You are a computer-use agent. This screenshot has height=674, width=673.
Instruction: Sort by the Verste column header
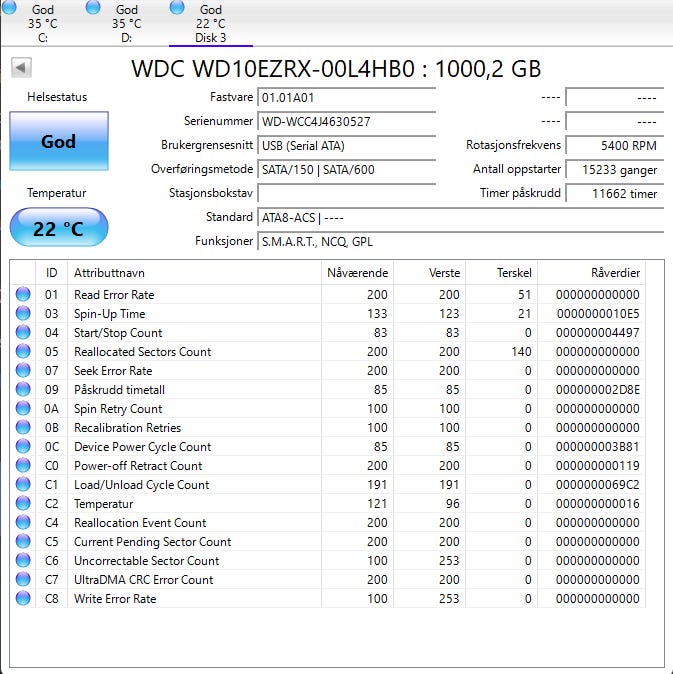(x=429, y=273)
